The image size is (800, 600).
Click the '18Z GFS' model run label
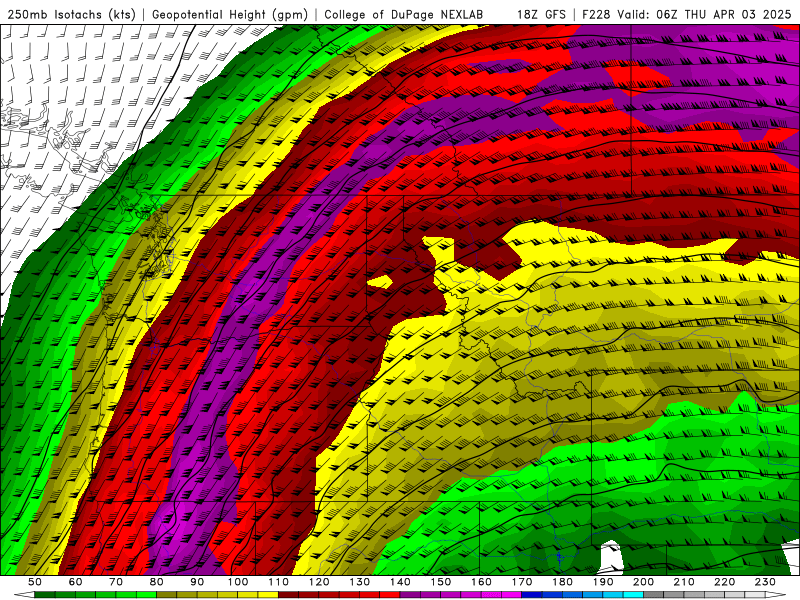pos(541,14)
